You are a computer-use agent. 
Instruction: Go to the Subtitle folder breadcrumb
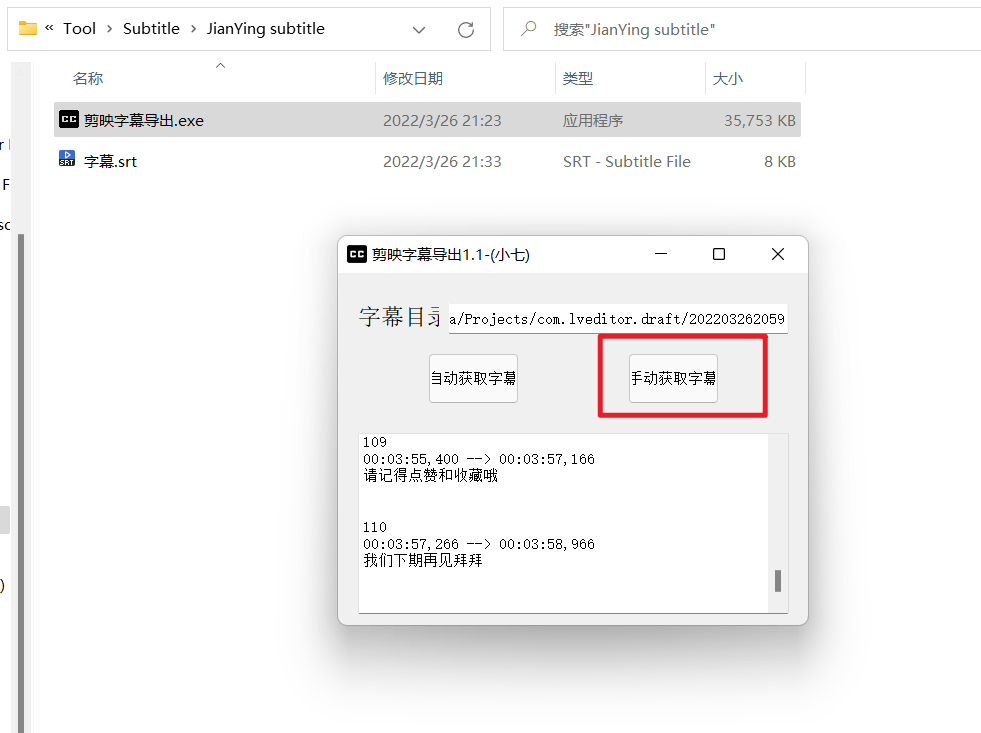click(x=151, y=29)
